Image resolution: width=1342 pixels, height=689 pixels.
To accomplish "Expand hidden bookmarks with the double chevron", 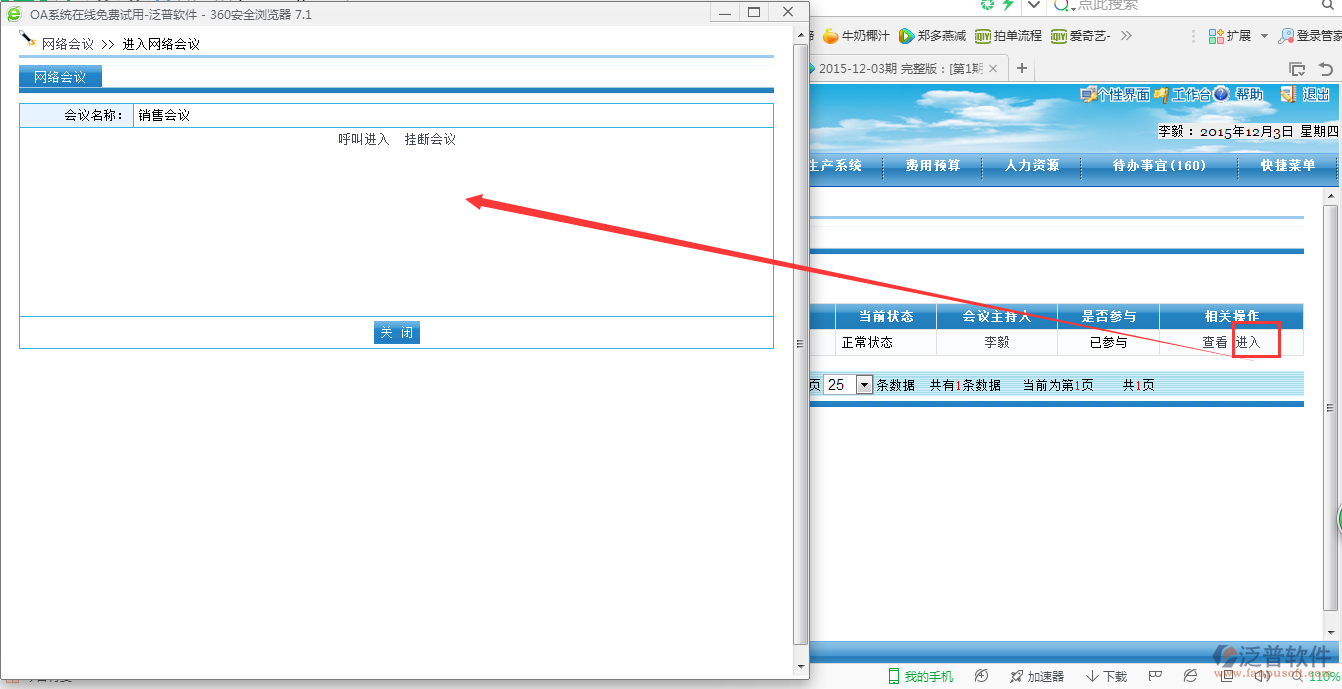I will [1126, 36].
